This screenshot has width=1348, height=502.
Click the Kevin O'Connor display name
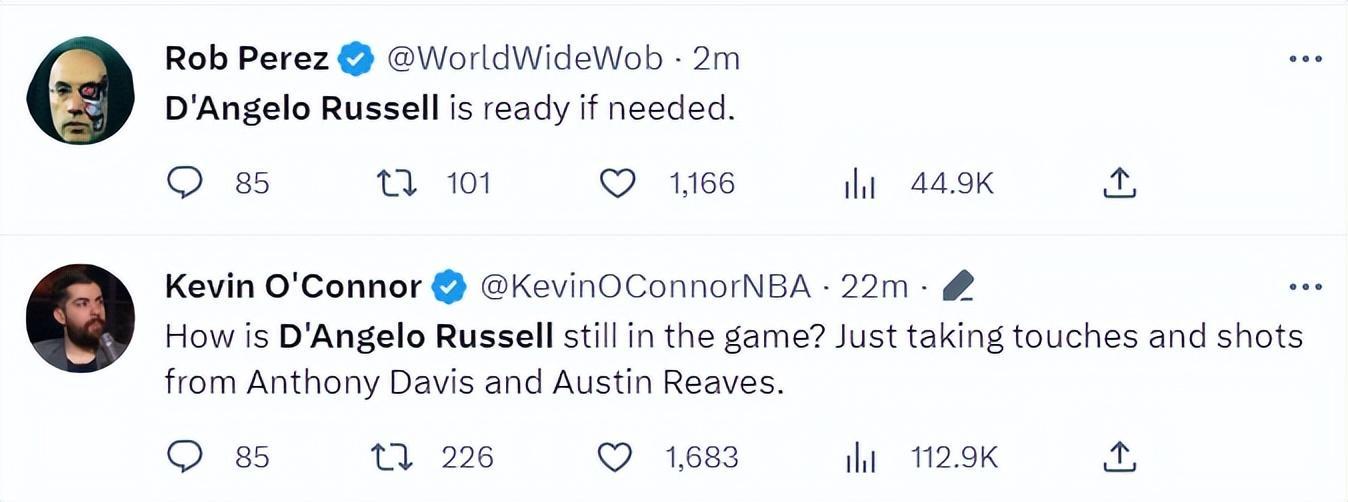[x=292, y=288]
